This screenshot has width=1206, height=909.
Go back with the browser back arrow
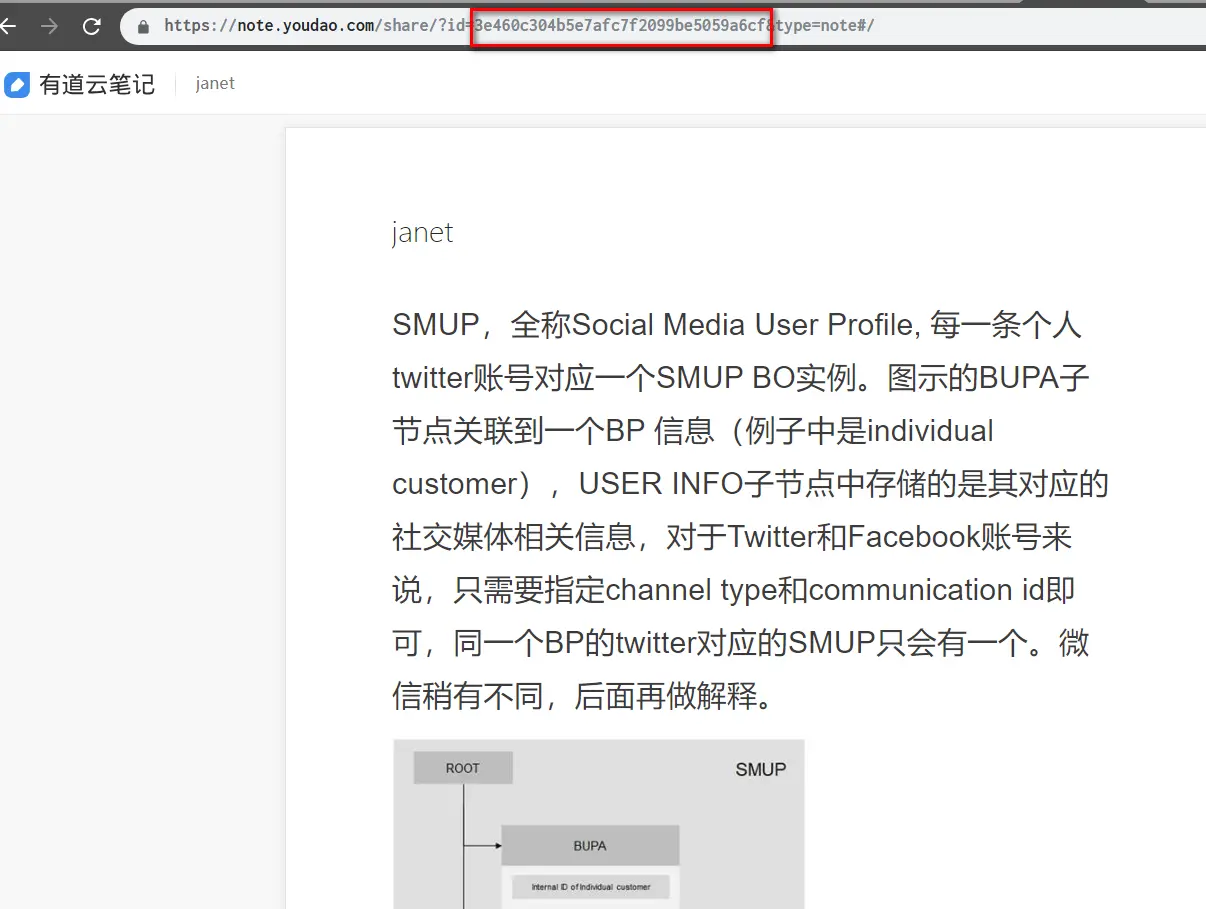tap(7, 26)
